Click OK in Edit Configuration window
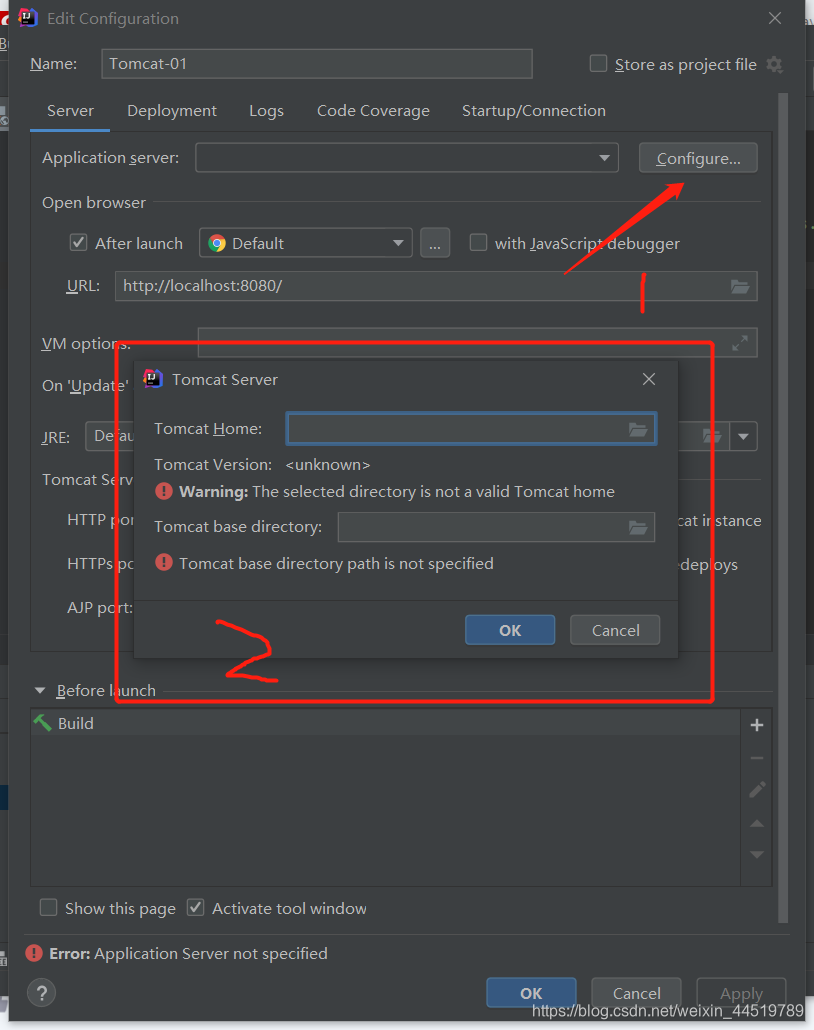Image resolution: width=814 pixels, height=1030 pixels. coord(531,993)
